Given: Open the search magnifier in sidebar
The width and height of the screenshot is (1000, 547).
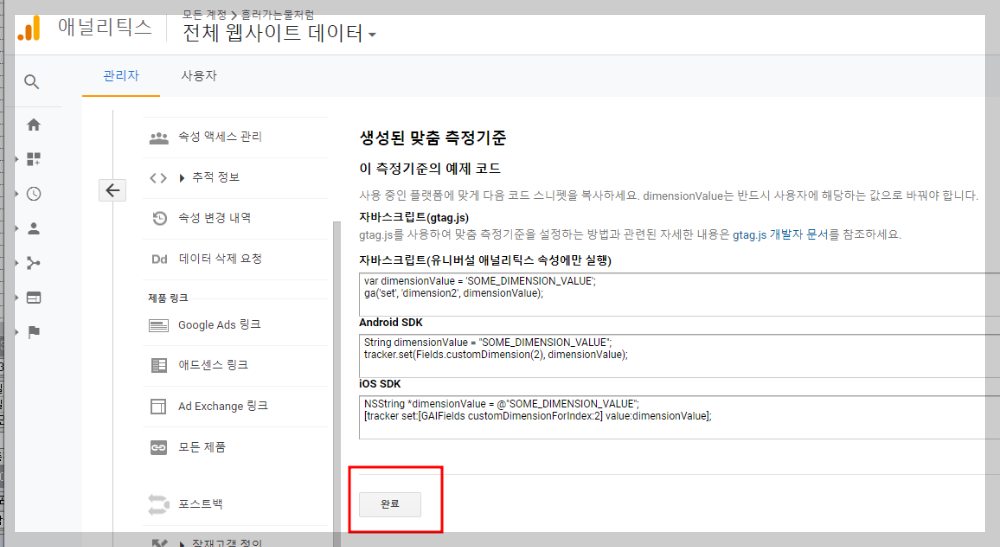Looking at the screenshot, I should pyautogui.click(x=32, y=82).
